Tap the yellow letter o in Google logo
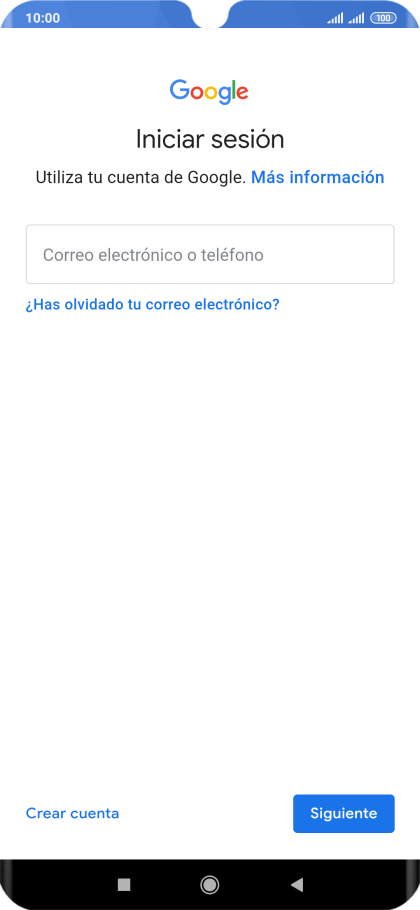420x910 pixels. 211,93
